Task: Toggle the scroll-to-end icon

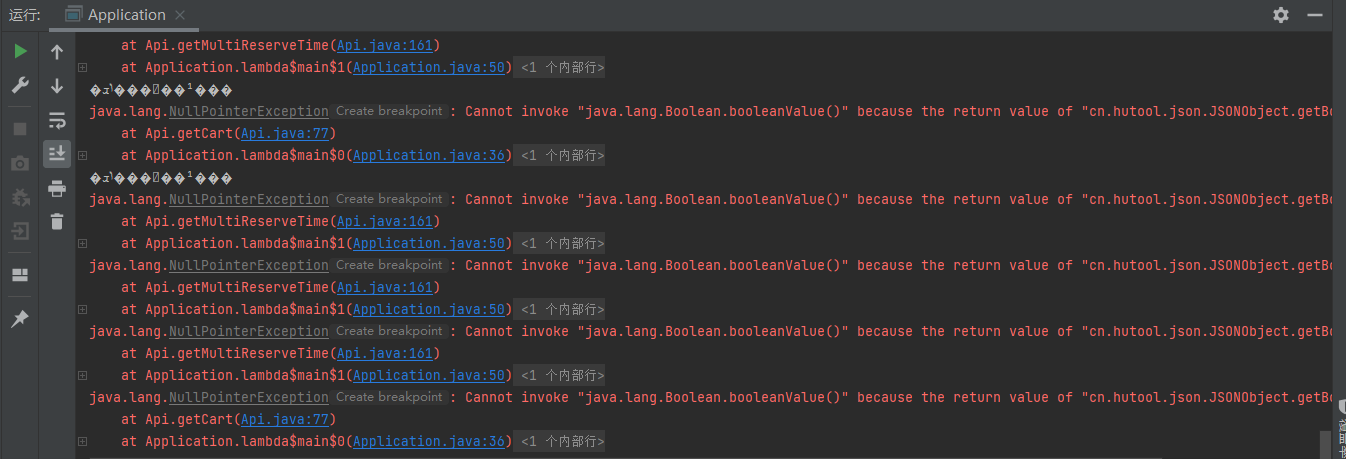Action: pos(57,154)
